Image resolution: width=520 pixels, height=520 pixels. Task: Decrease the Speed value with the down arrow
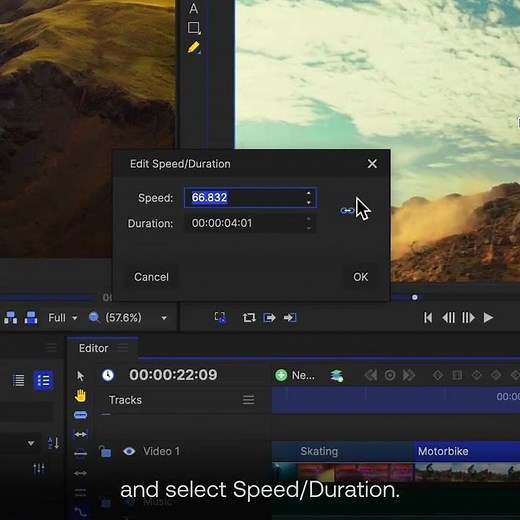(x=308, y=202)
